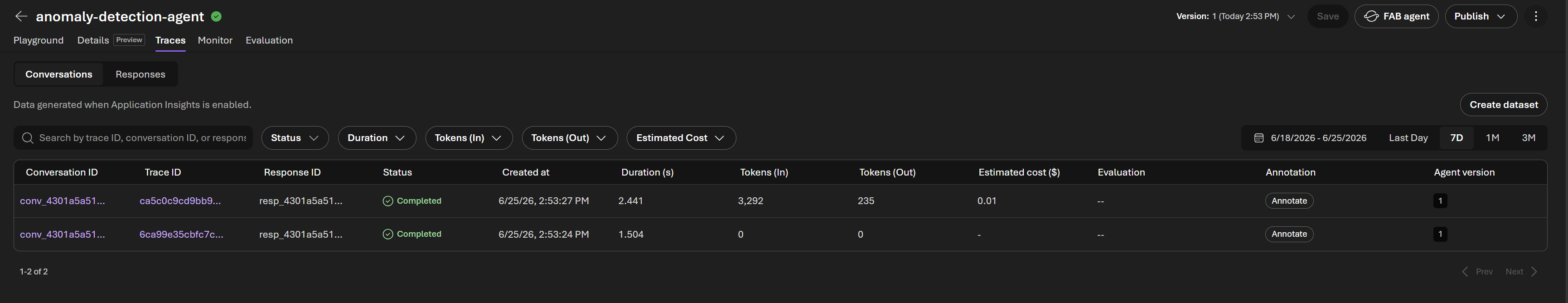Screen dimensions: 1568x303
Task: Click the agent version badge in the 2:53:27 PM row
Action: [x=1440, y=201]
